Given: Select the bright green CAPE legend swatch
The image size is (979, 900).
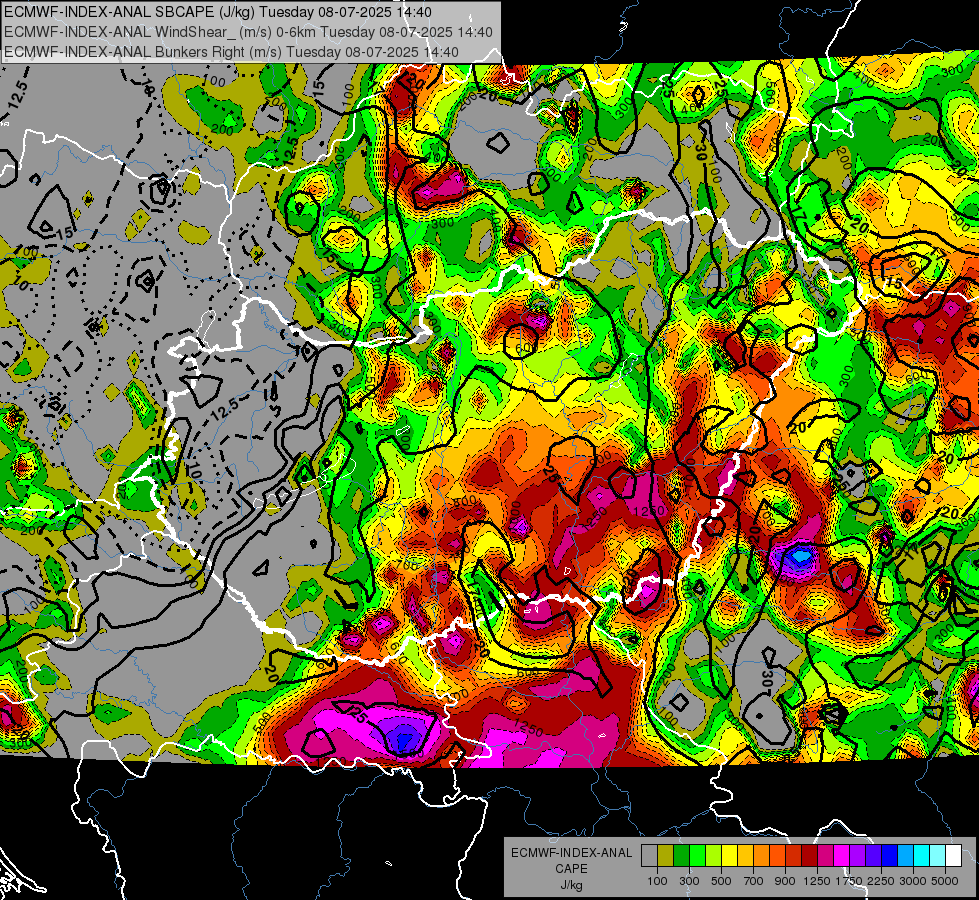Looking at the screenshot, I should click(697, 856).
